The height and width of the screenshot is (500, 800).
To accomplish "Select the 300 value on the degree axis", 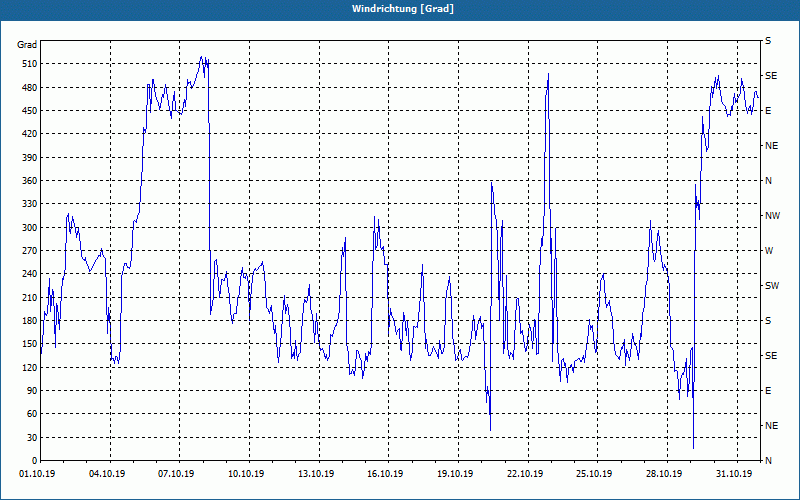I will pos(30,227).
